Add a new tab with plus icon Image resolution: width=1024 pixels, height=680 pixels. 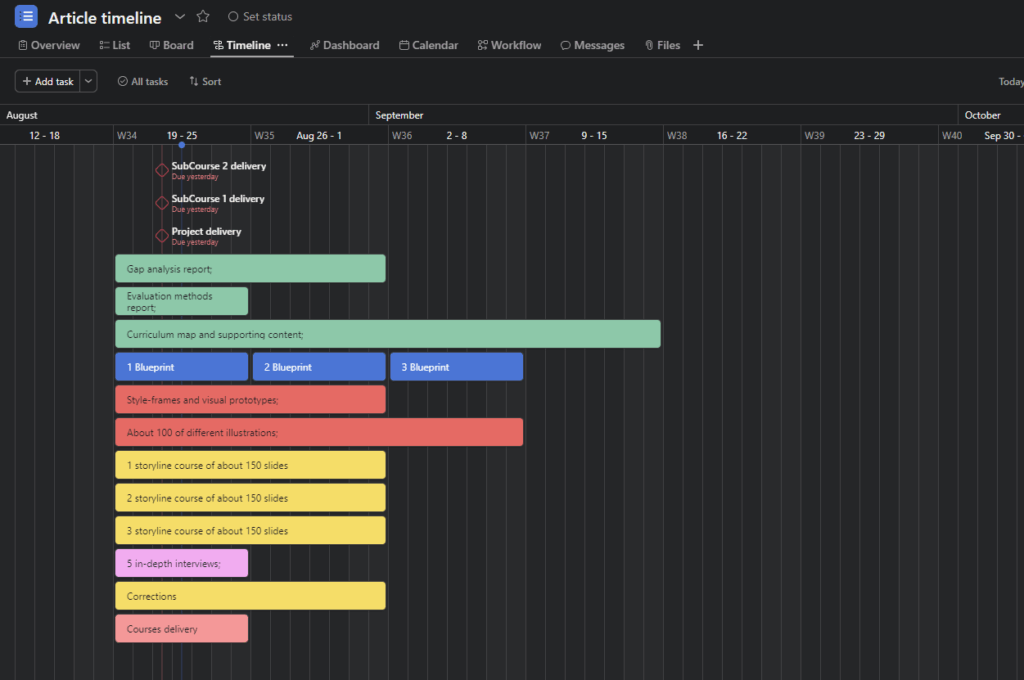(698, 45)
